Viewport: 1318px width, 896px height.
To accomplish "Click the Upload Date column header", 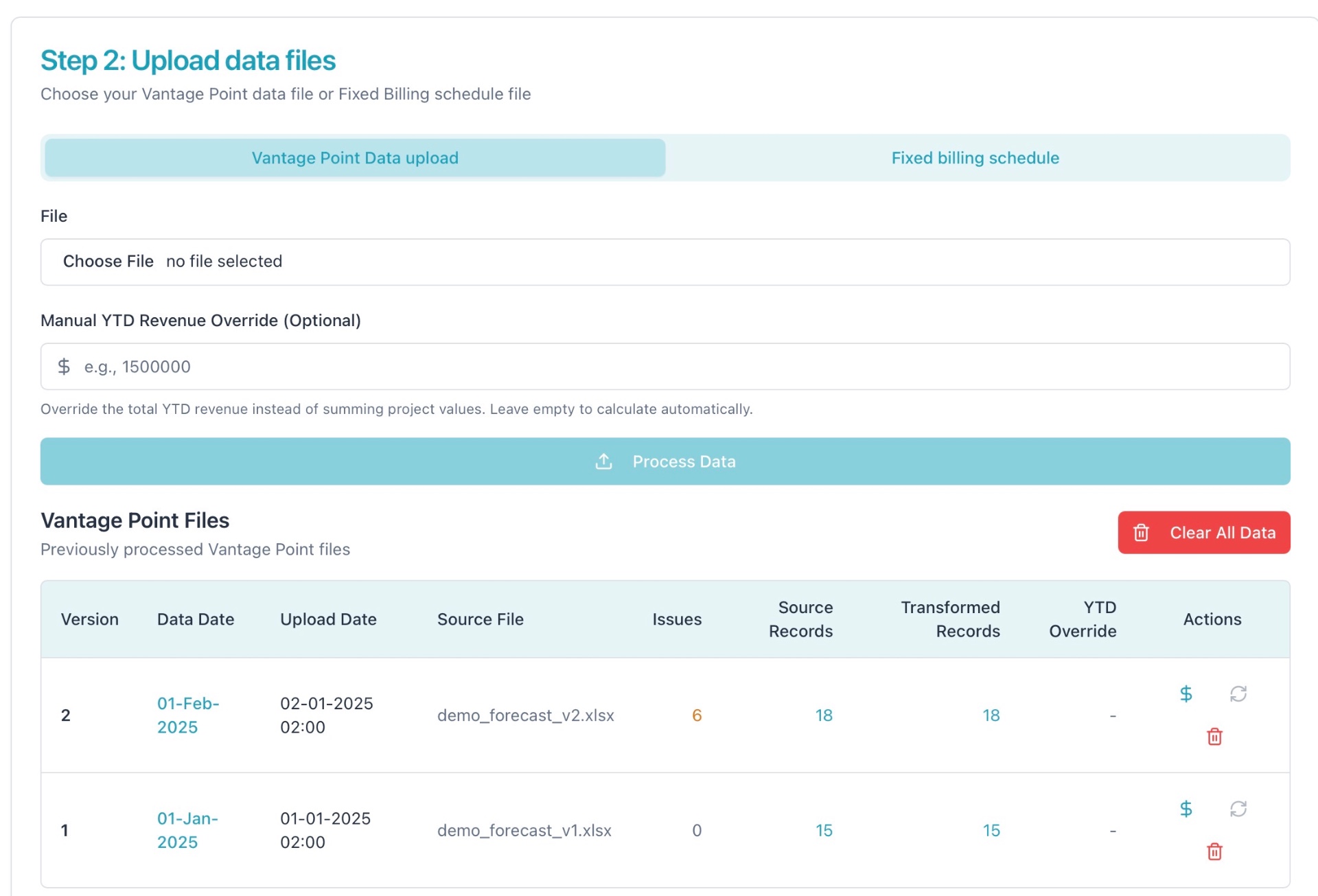I will point(328,619).
